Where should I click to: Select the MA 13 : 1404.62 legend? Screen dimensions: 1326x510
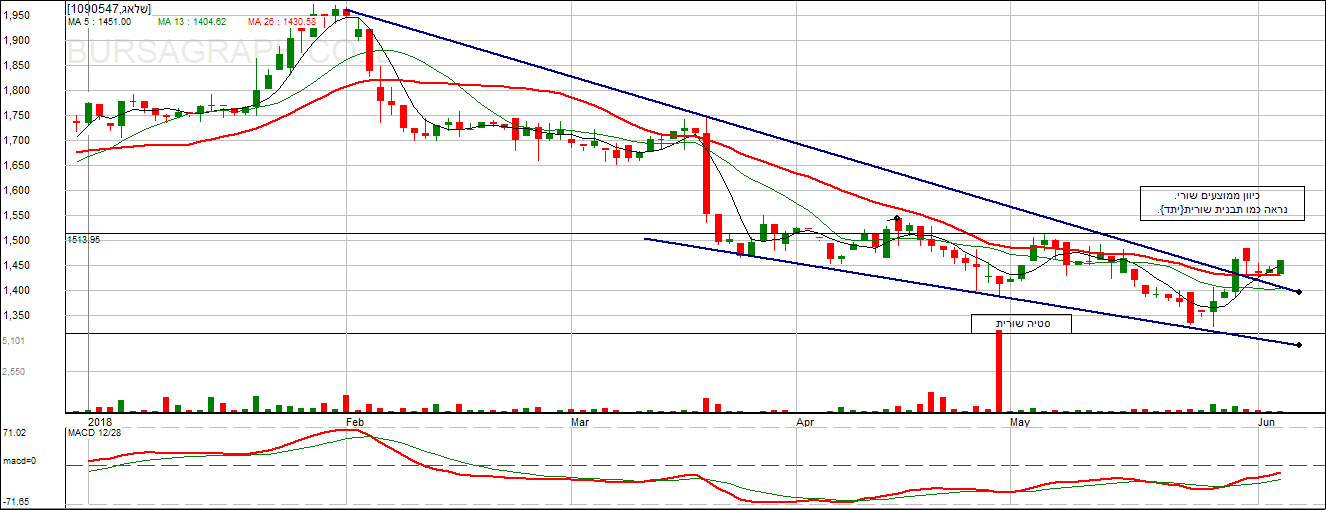(x=191, y=21)
